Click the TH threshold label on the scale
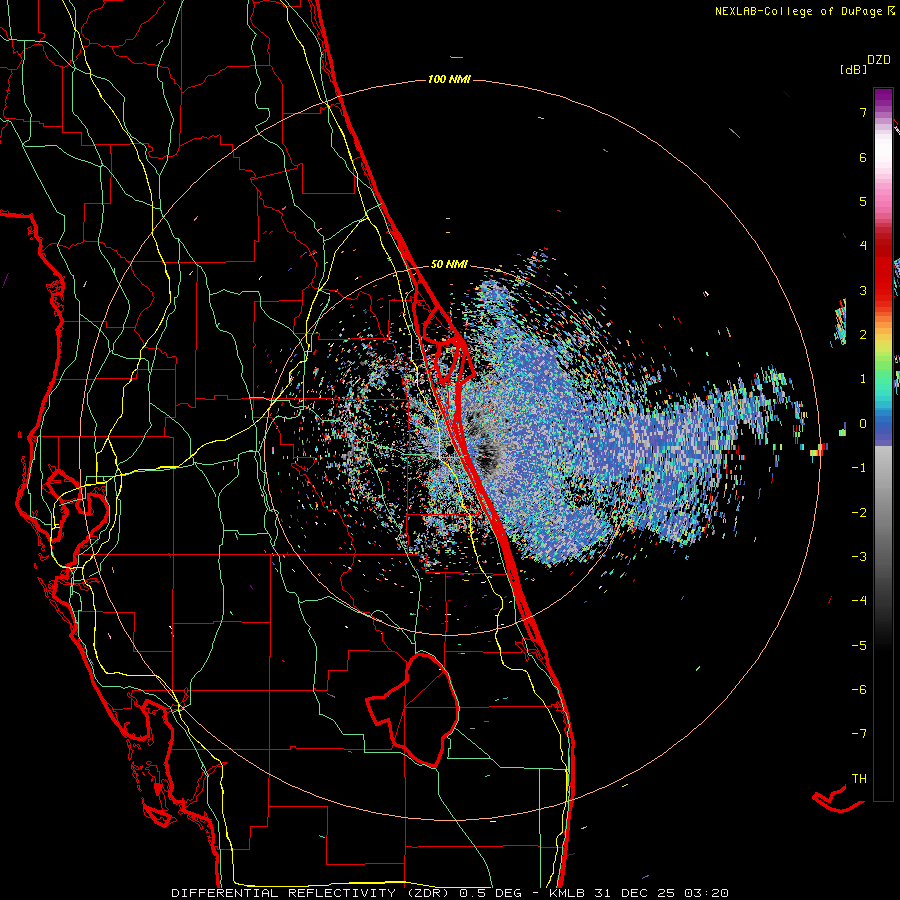 (859, 779)
